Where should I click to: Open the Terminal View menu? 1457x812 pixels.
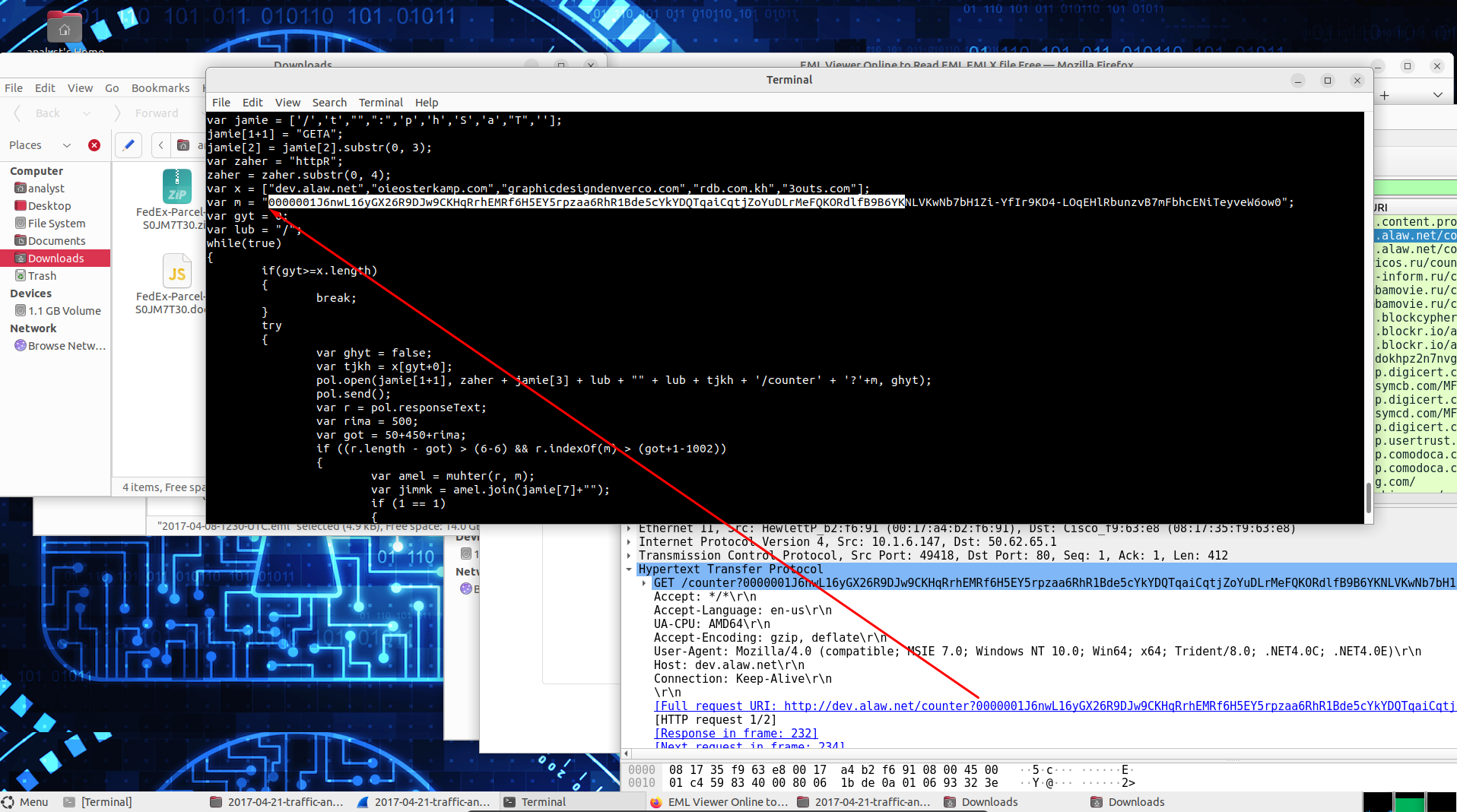point(287,103)
